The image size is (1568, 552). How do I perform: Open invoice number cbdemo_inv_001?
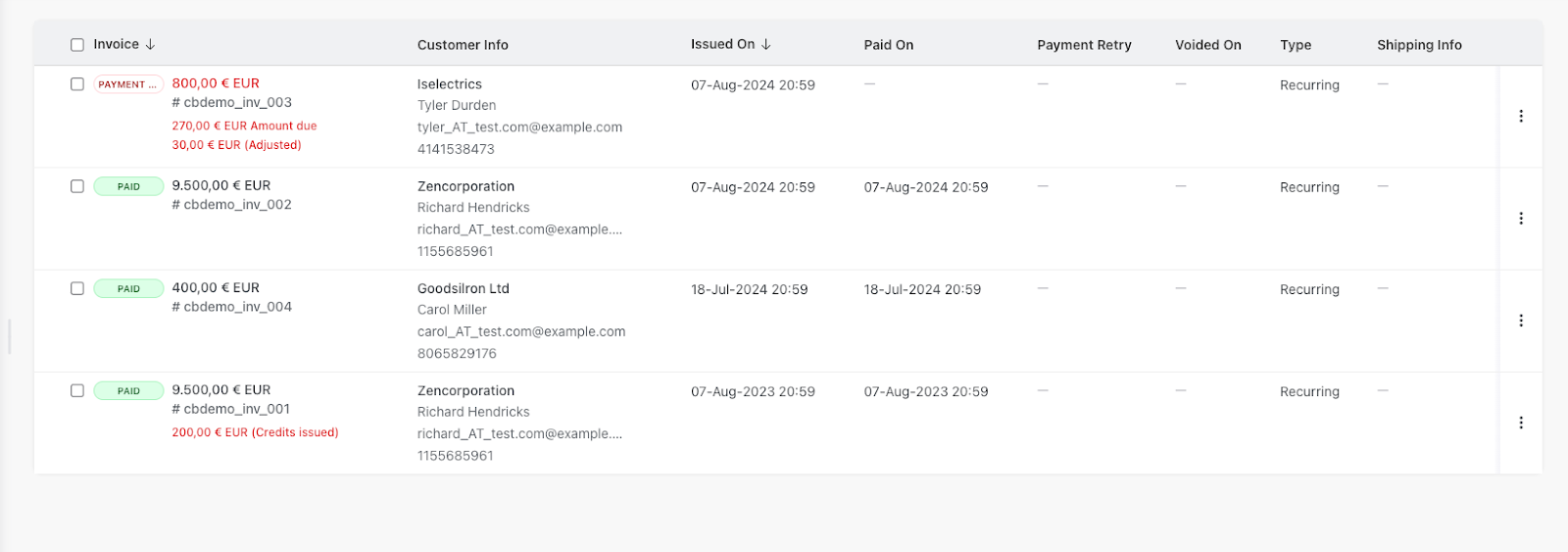click(x=231, y=409)
